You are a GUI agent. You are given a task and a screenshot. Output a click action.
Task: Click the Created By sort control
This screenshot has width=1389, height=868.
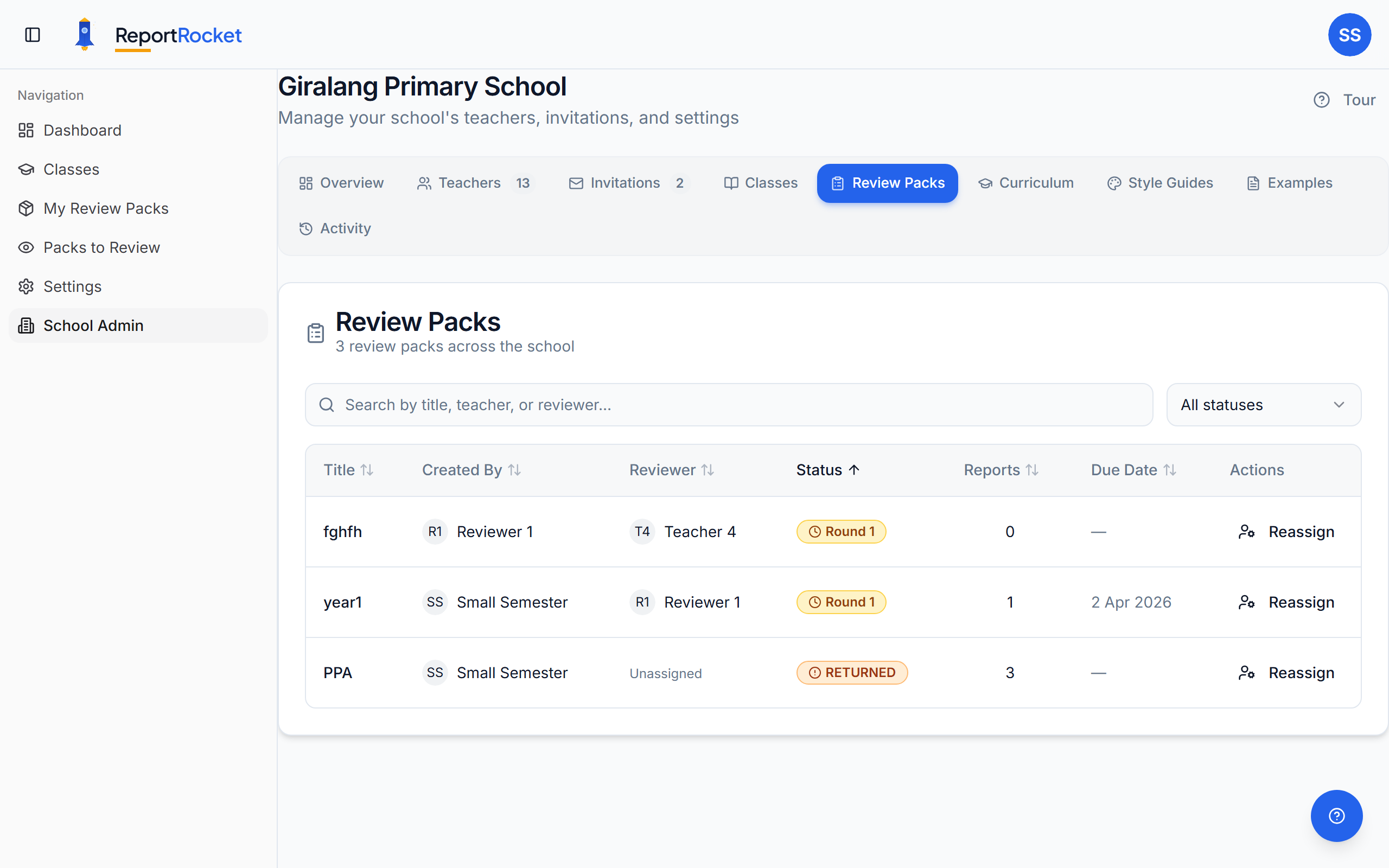click(x=515, y=470)
